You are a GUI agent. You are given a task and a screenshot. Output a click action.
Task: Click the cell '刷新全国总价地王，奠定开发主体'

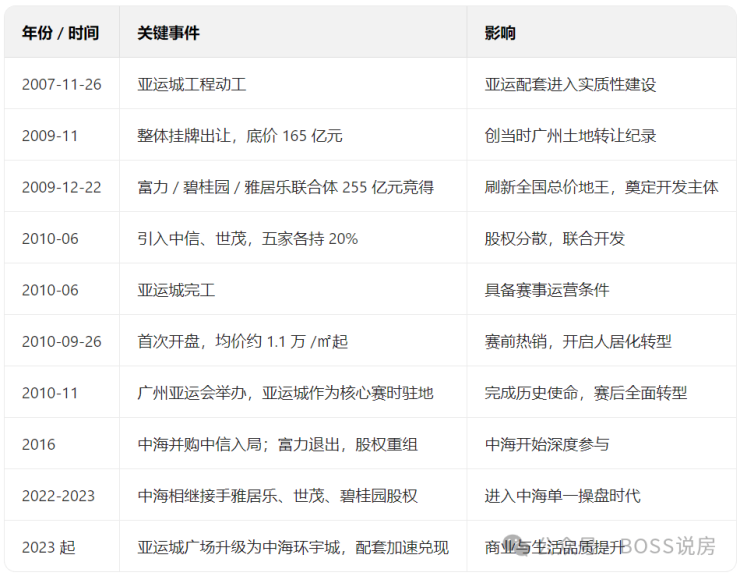coord(601,187)
